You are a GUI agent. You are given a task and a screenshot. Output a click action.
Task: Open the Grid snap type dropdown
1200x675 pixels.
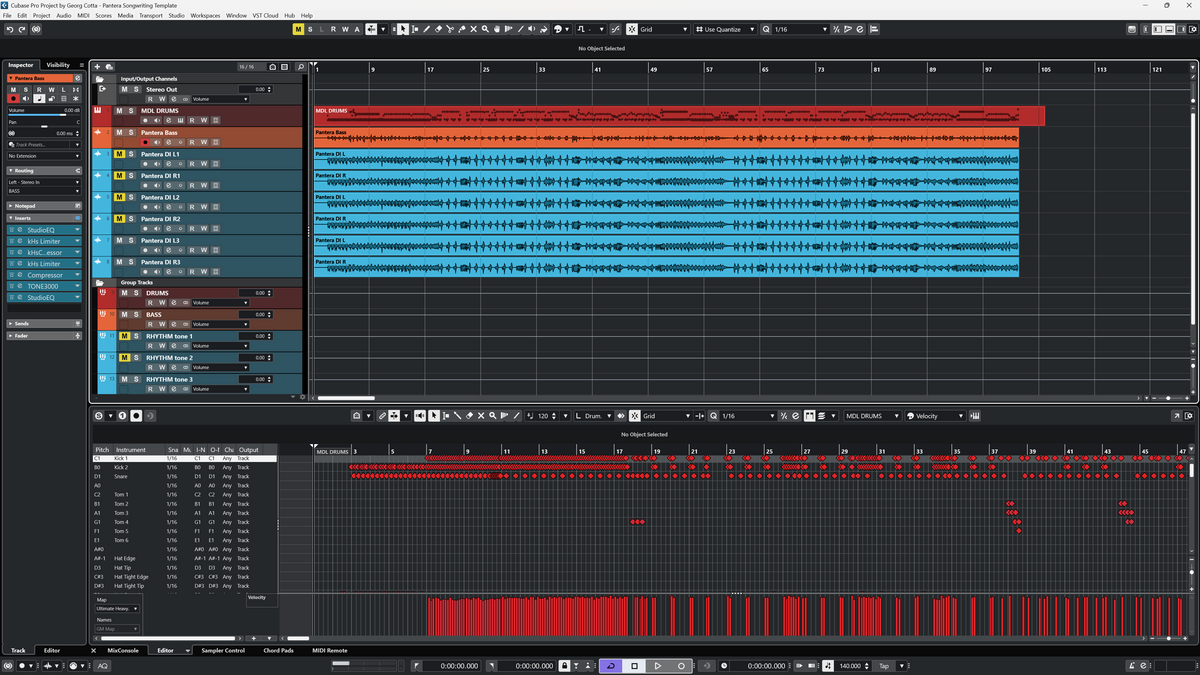[664, 29]
